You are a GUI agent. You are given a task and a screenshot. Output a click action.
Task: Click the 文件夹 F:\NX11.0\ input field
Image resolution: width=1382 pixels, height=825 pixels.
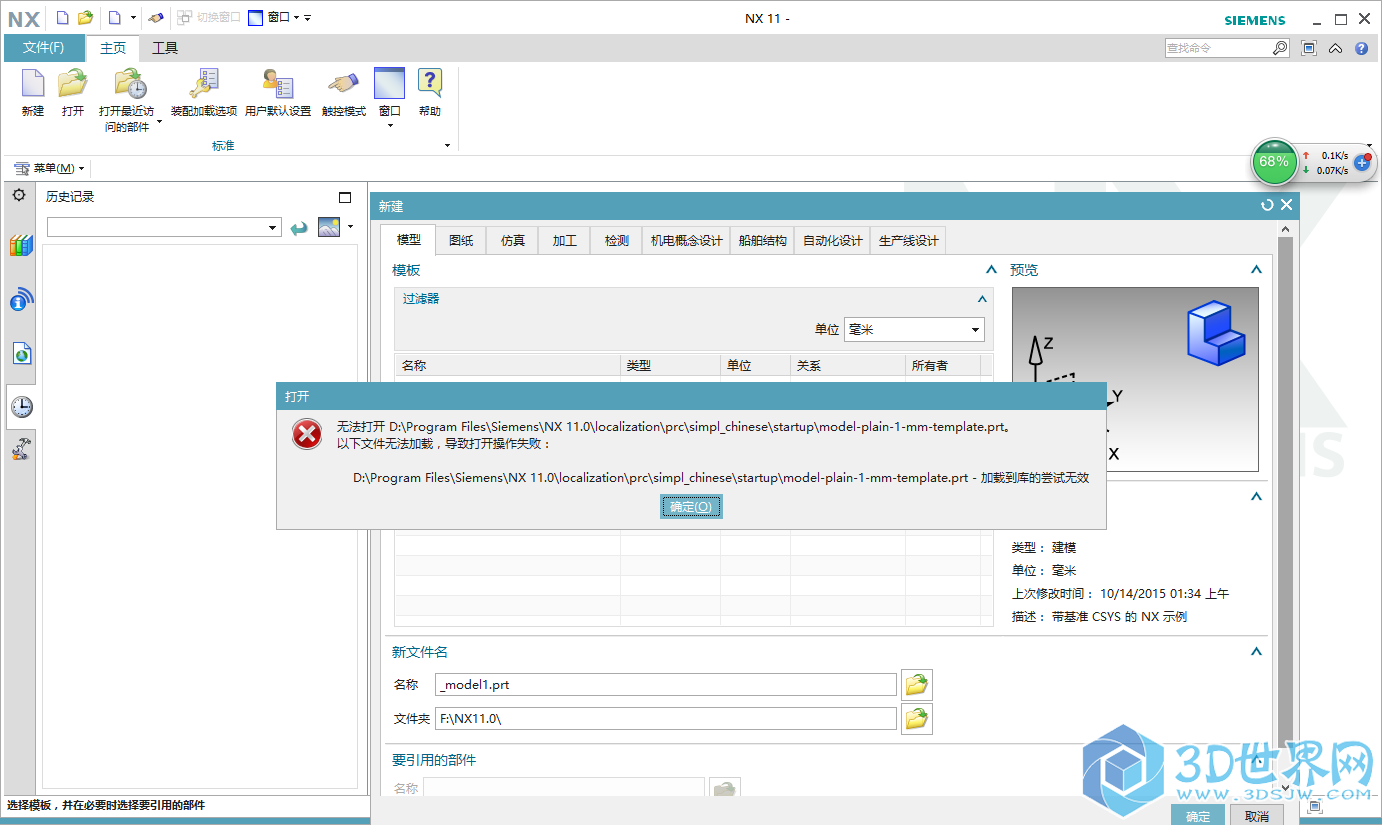[x=666, y=719]
